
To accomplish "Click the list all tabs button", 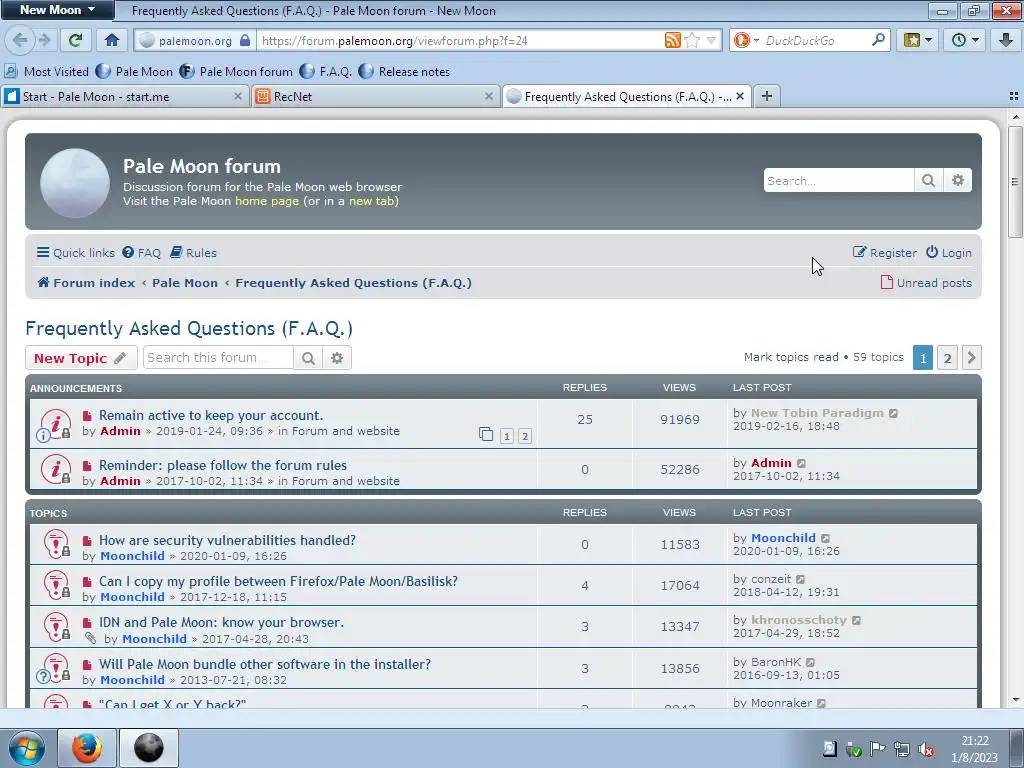I will click(x=1014, y=96).
